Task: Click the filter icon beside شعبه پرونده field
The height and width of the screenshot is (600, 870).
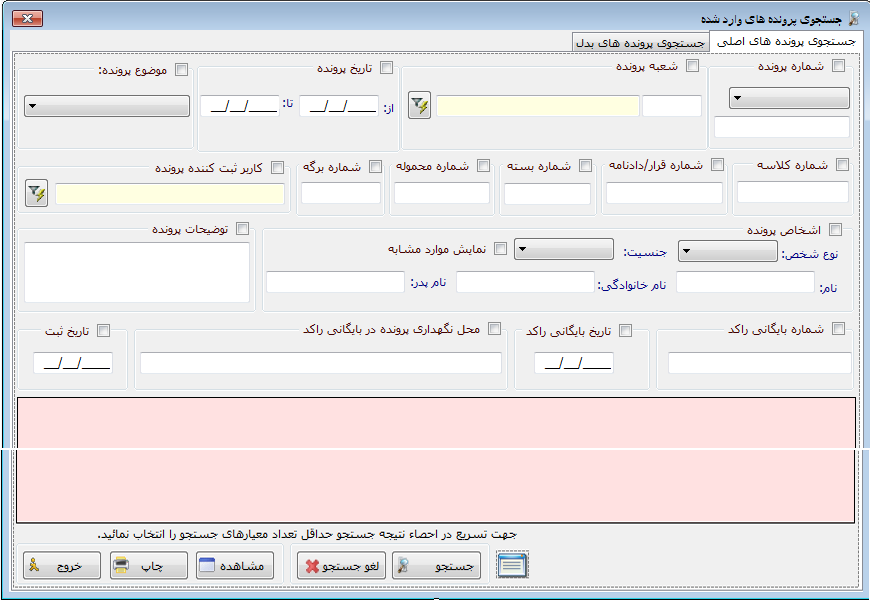Action: coord(420,106)
